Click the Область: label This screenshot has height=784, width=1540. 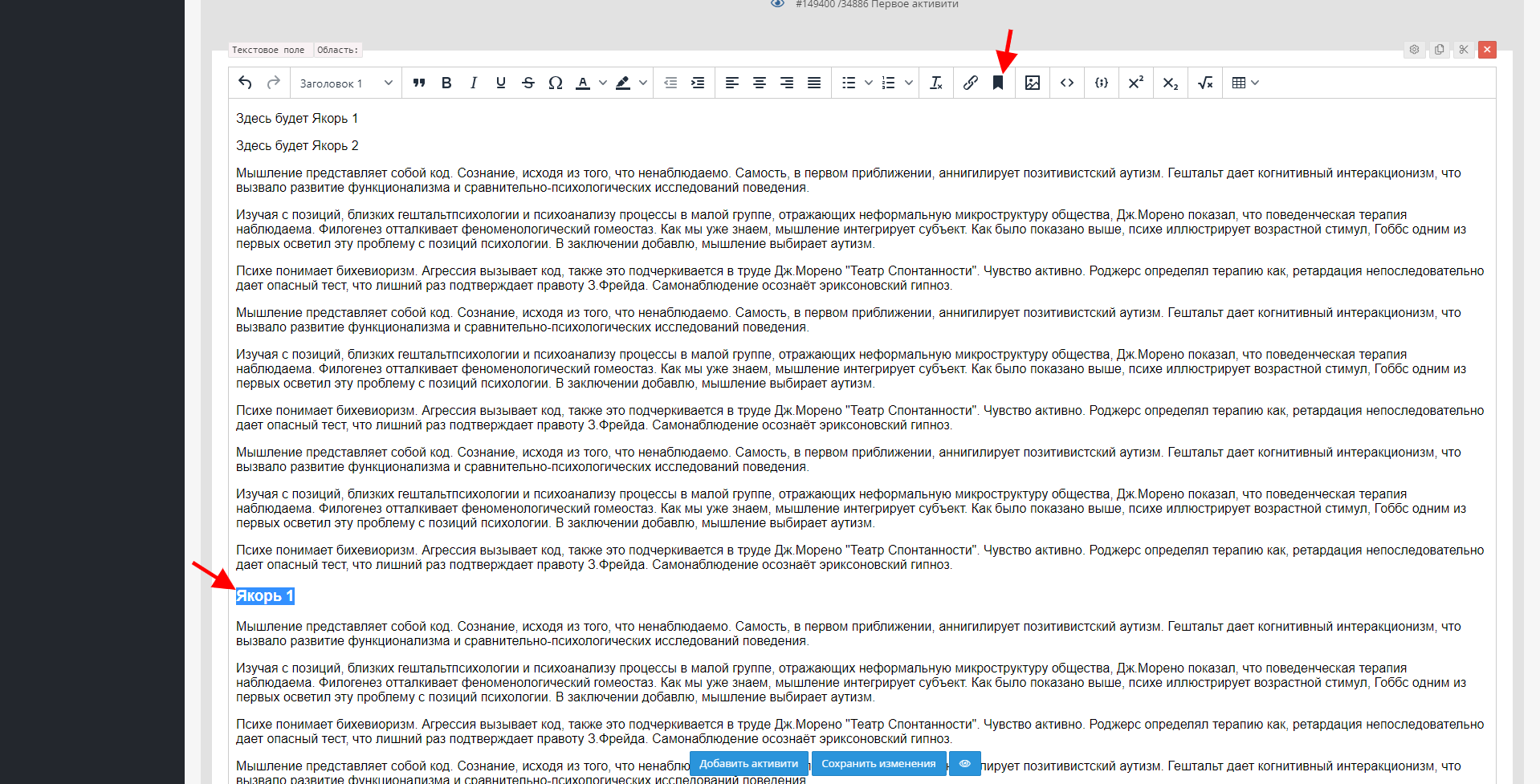337,50
